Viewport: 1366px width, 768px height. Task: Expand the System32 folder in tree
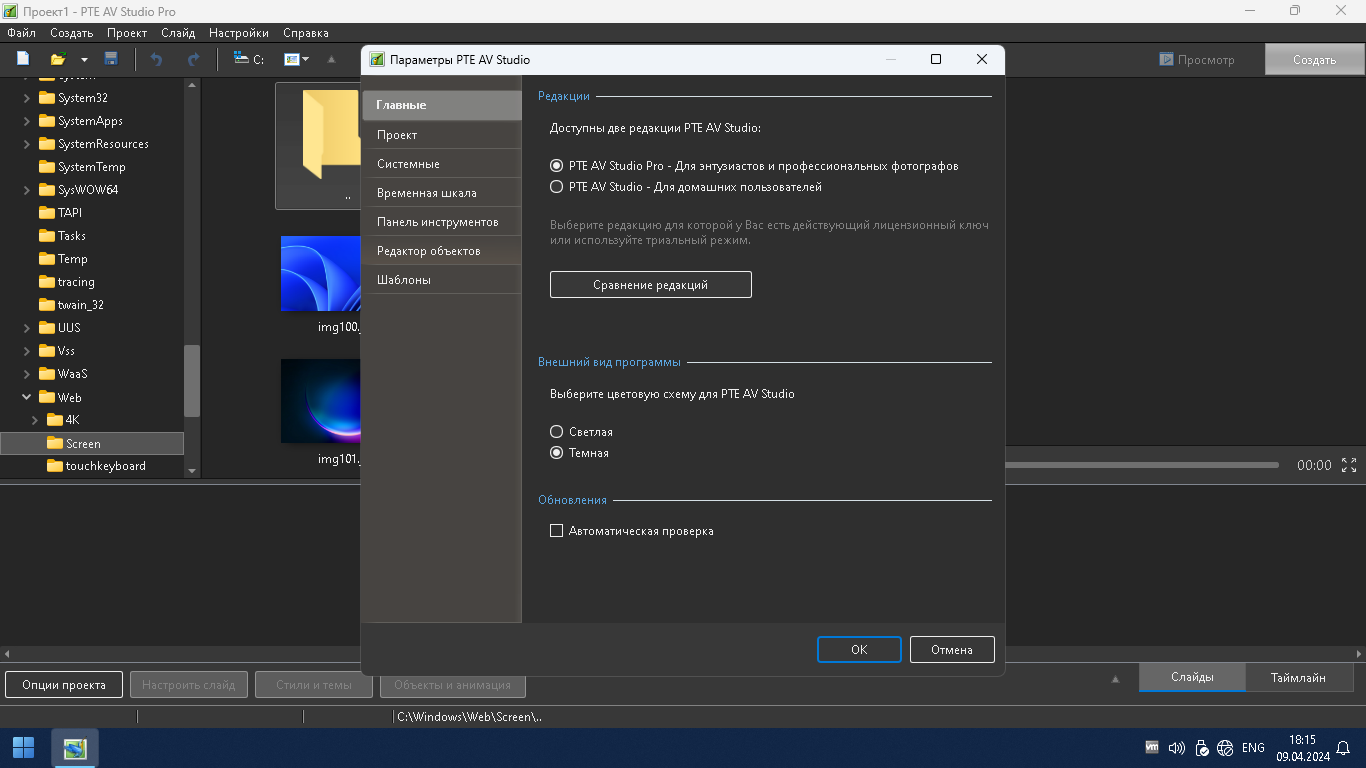pos(27,98)
